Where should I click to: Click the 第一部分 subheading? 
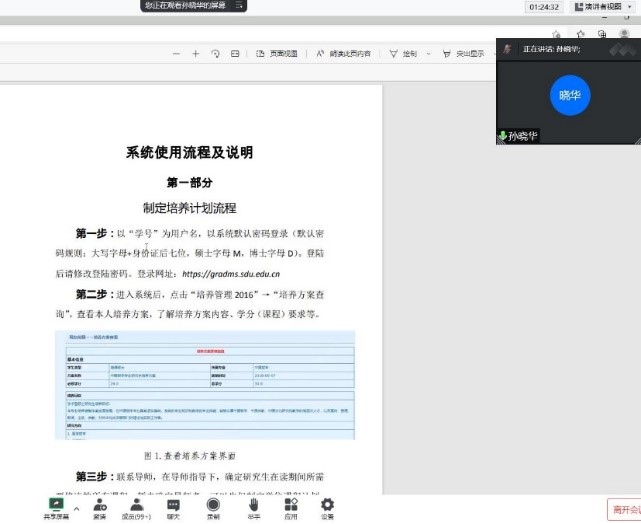point(189,182)
